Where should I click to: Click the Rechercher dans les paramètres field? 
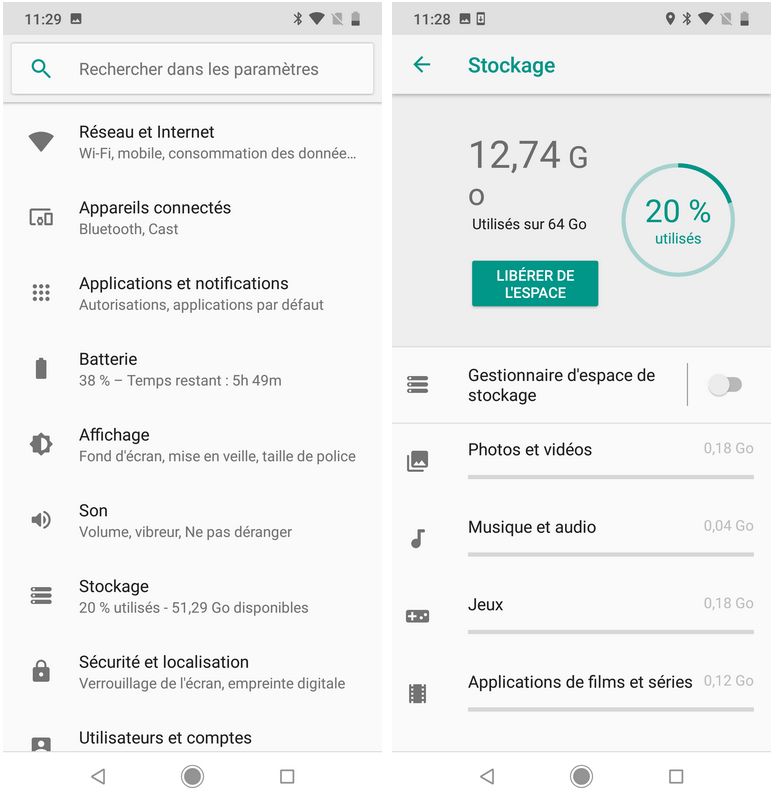point(199,69)
